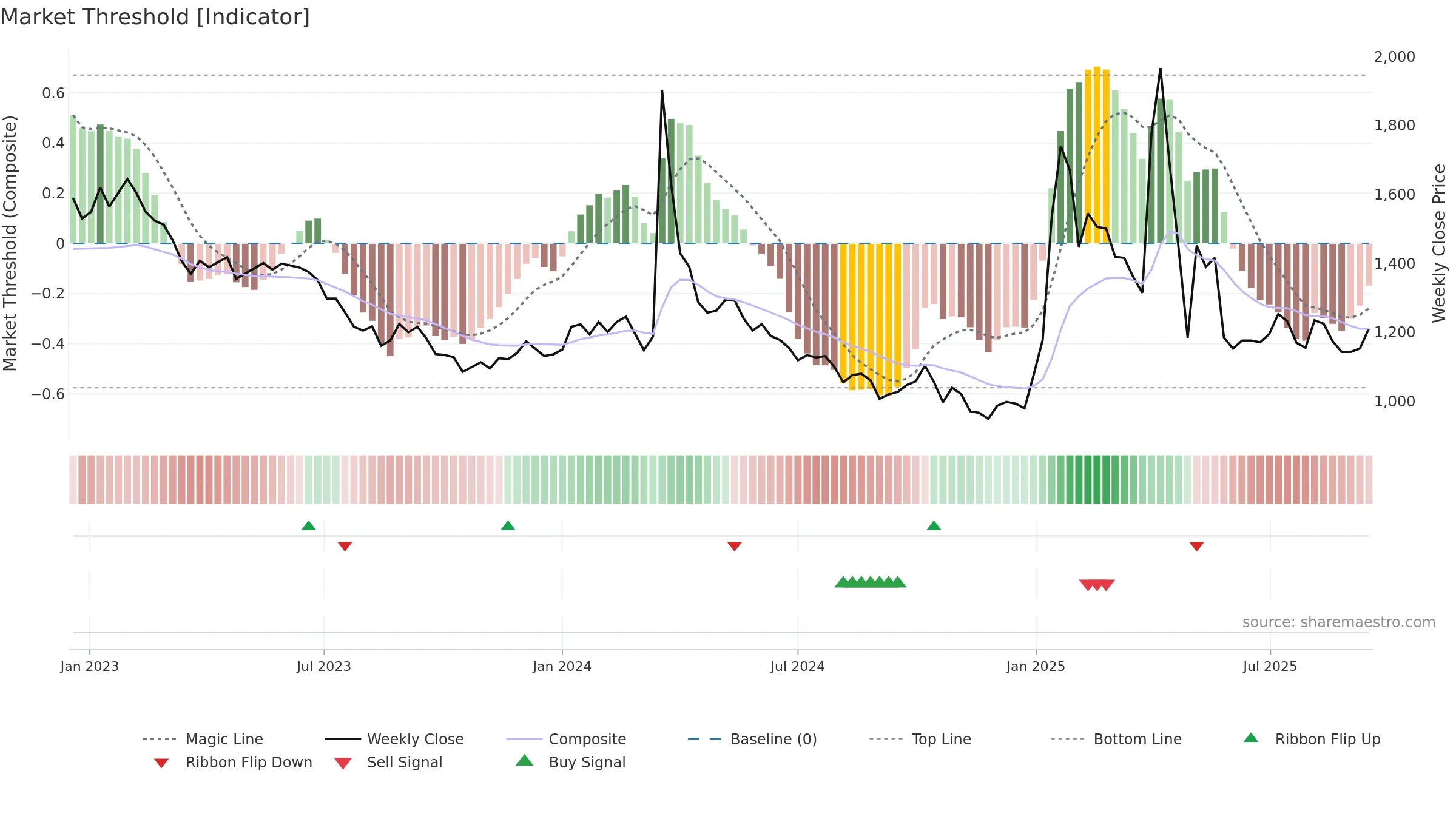This screenshot has width=1456, height=819.
Task: Click the −0.4 left axis tick
Action: pyautogui.click(x=48, y=344)
